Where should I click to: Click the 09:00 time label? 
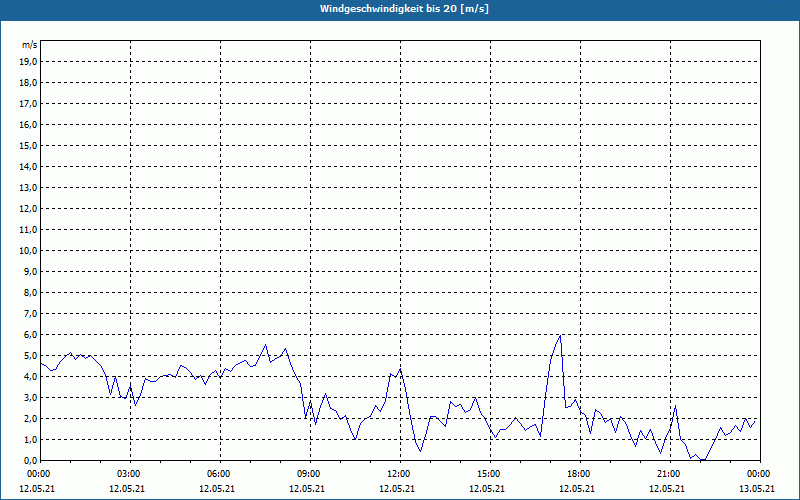pos(310,474)
